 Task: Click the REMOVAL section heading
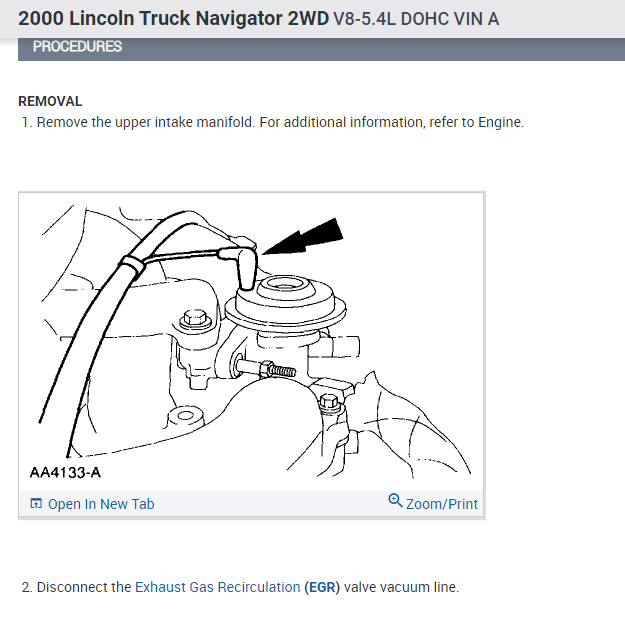point(50,101)
